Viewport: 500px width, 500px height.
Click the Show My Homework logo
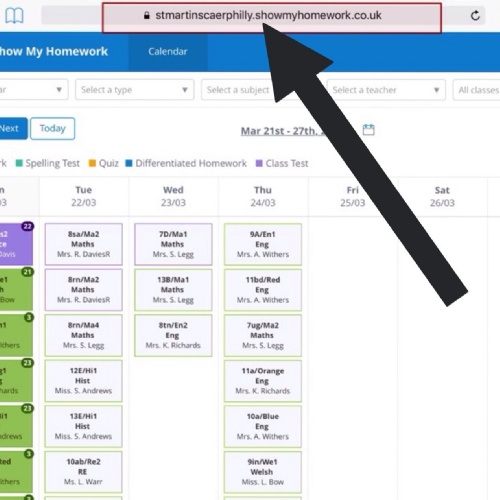(53, 51)
